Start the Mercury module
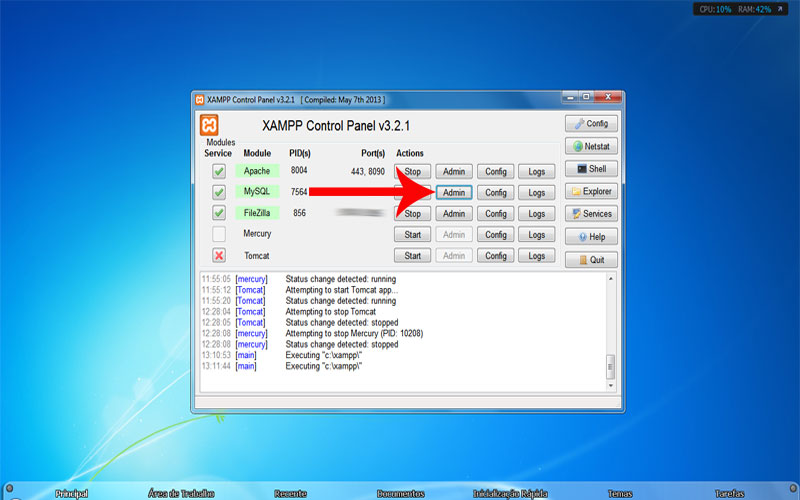The width and height of the screenshot is (800, 500). click(412, 235)
